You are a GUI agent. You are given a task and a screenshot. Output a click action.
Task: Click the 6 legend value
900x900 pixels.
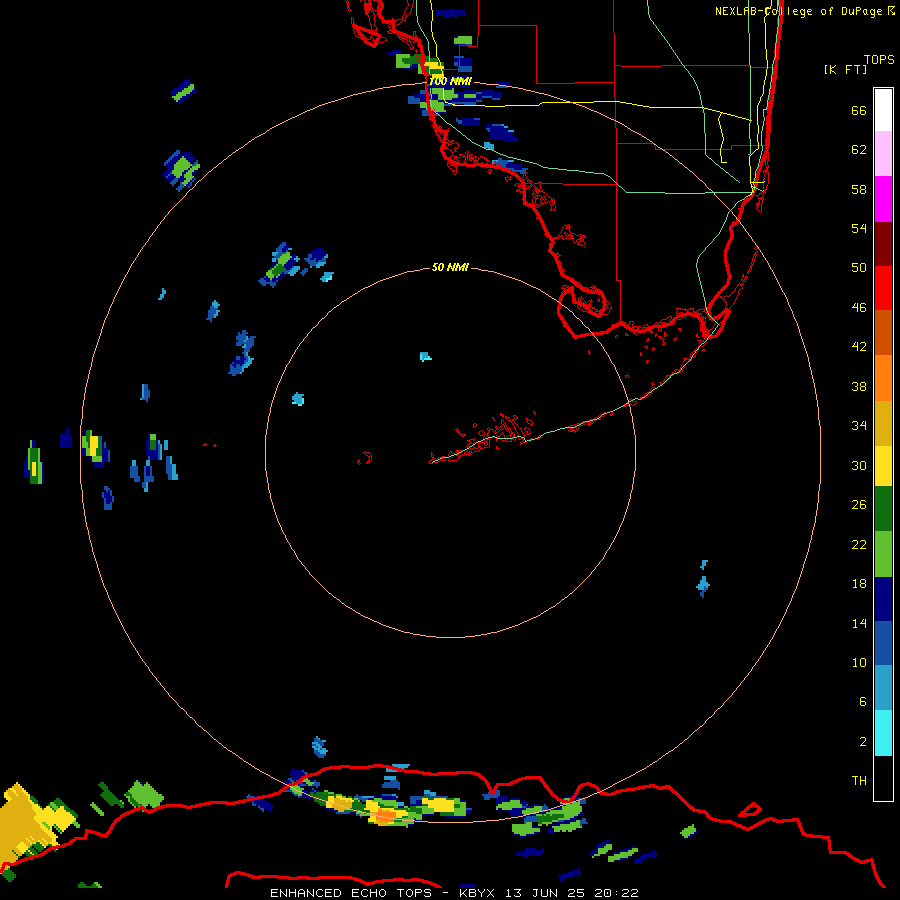pyautogui.click(x=863, y=701)
